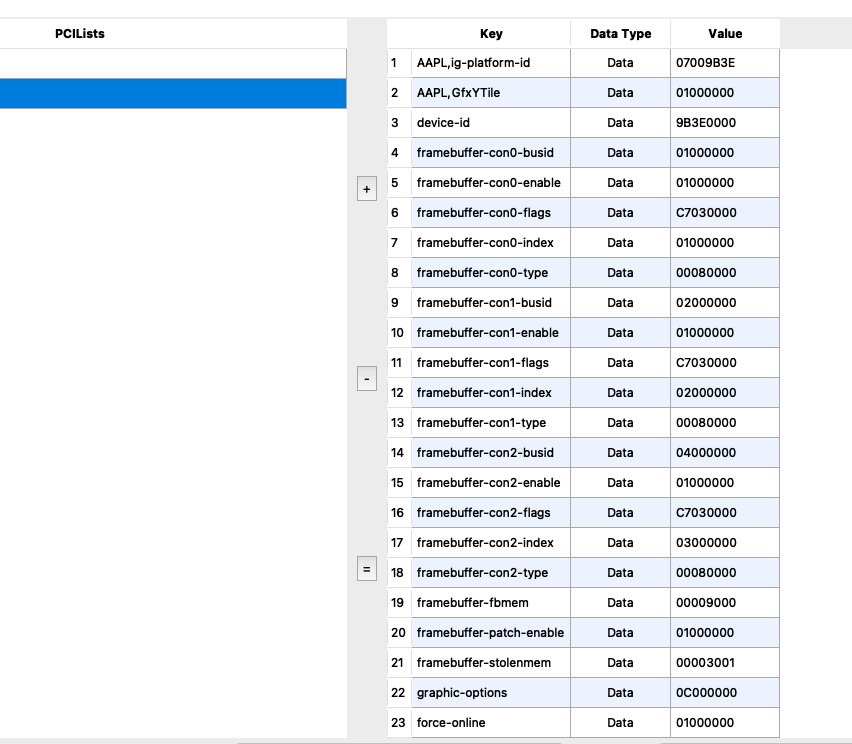Select framebuffer-con1-busid key
The height and width of the screenshot is (744, 852).
(491, 303)
